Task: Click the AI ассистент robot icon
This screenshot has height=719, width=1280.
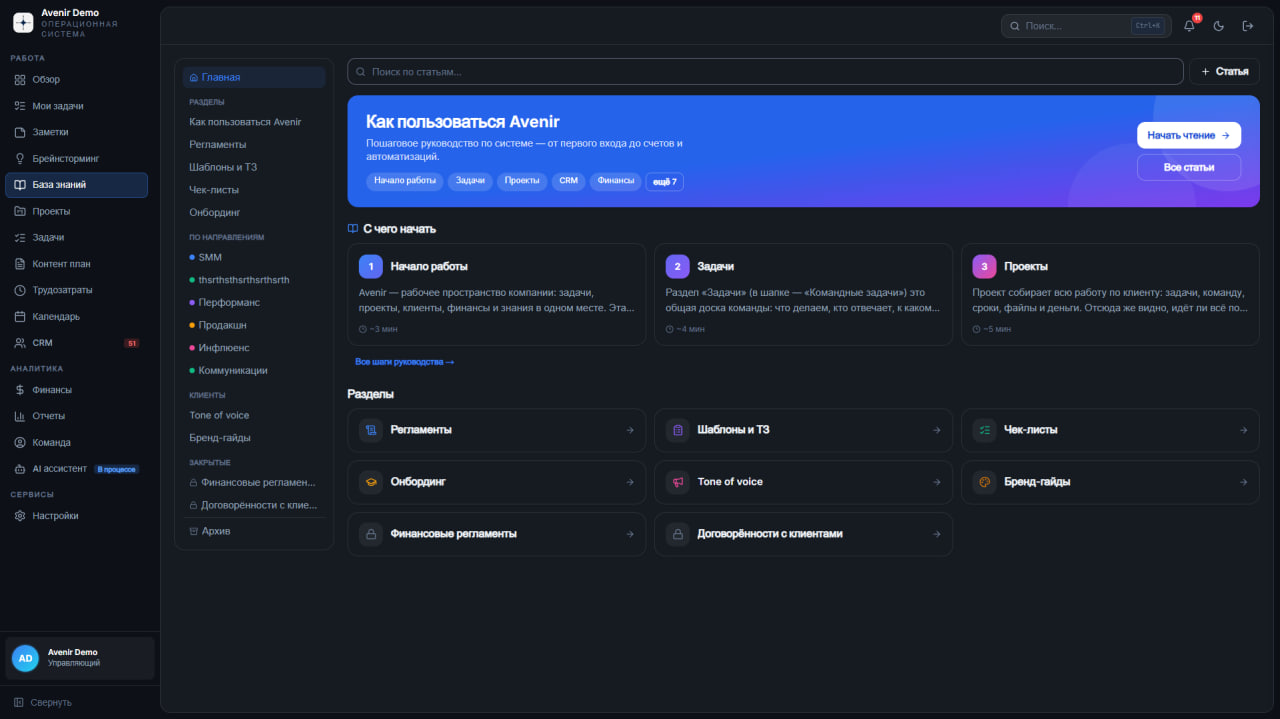Action: 20,469
